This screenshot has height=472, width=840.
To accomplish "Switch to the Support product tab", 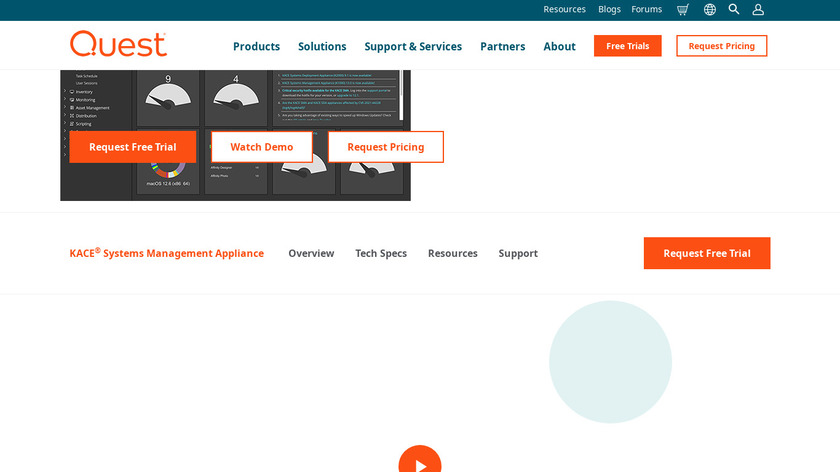I will coord(518,253).
